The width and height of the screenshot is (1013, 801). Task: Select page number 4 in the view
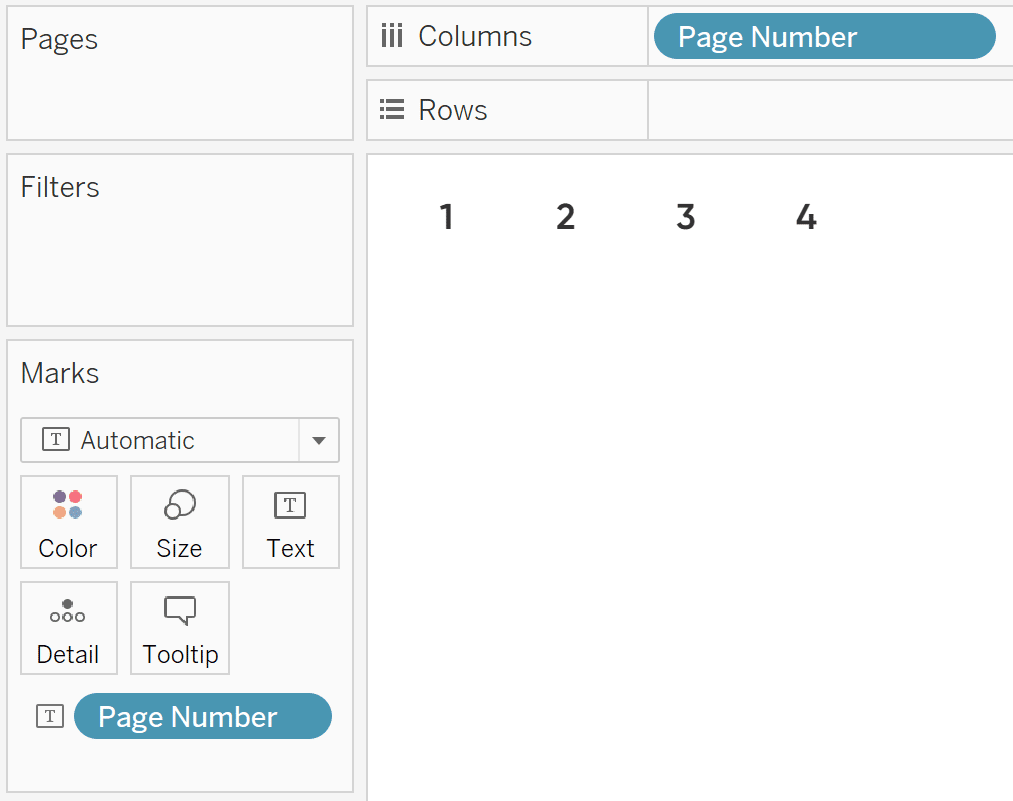point(806,217)
